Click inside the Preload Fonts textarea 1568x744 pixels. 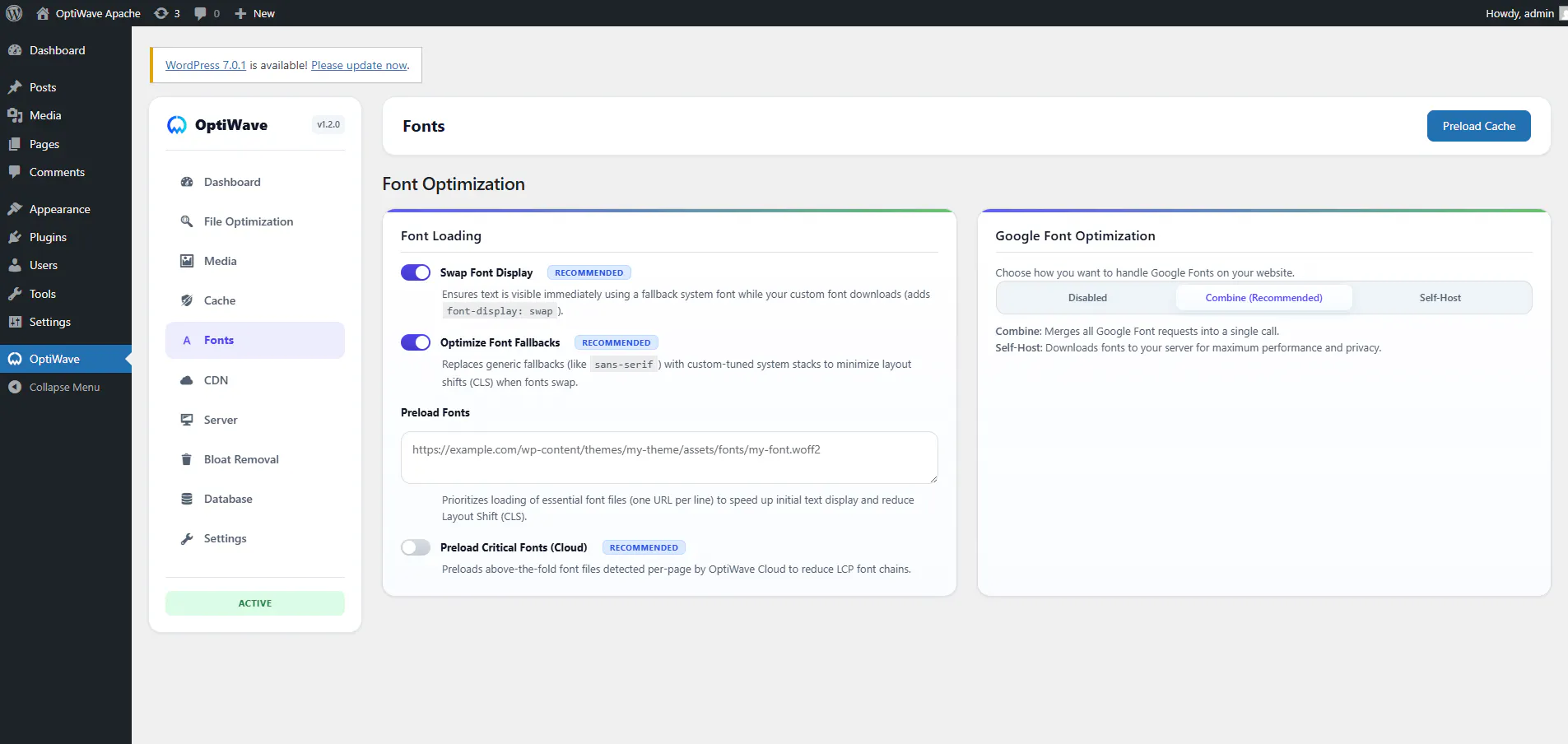(x=669, y=458)
